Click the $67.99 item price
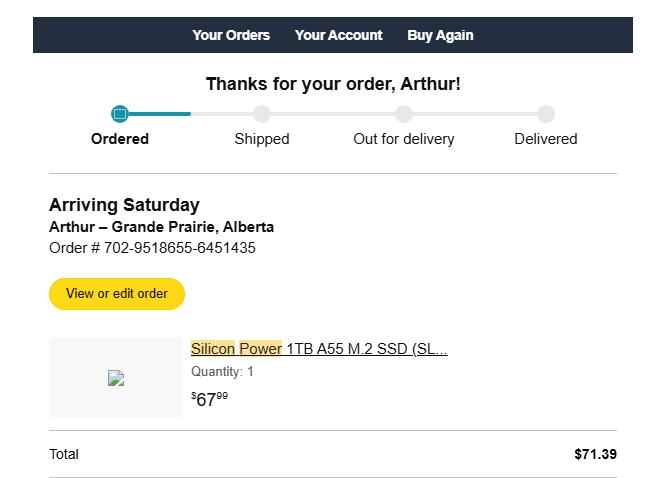Screen dimensions: 671x478 coord(209,399)
